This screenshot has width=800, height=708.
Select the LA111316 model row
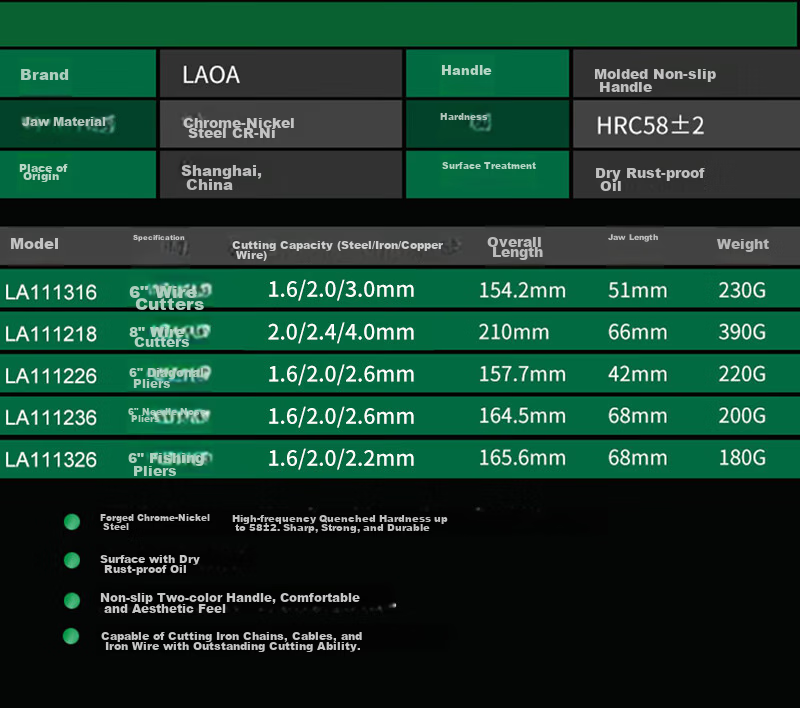pos(400,289)
